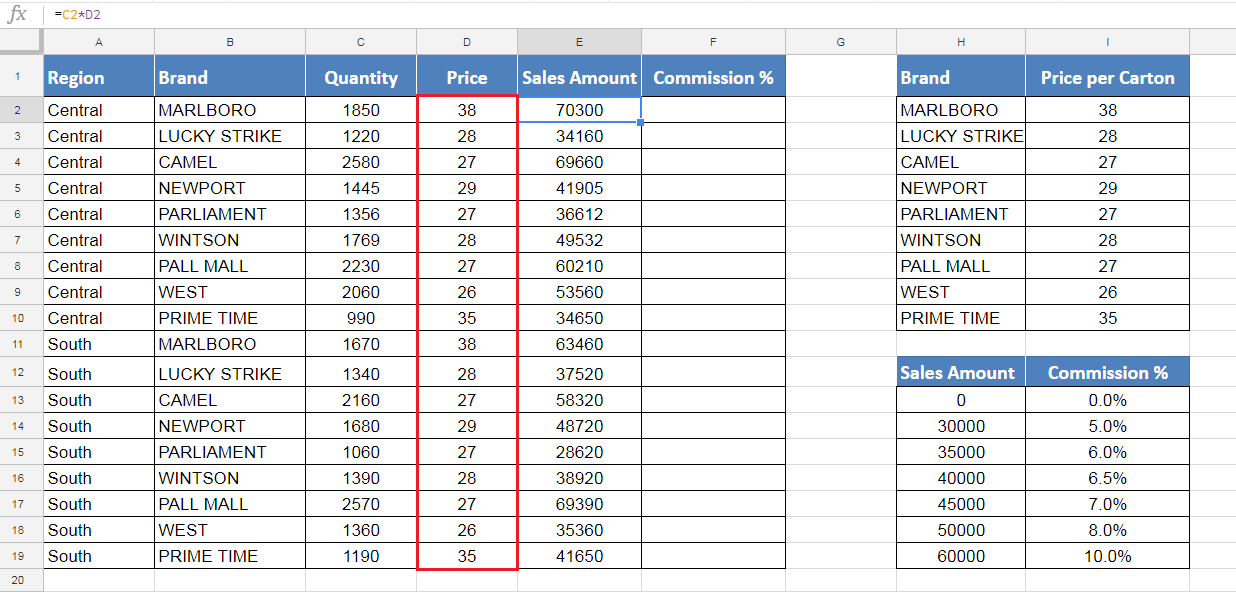Viewport: 1236px width, 592px height.
Task: Select the column D header
Action: (x=467, y=42)
